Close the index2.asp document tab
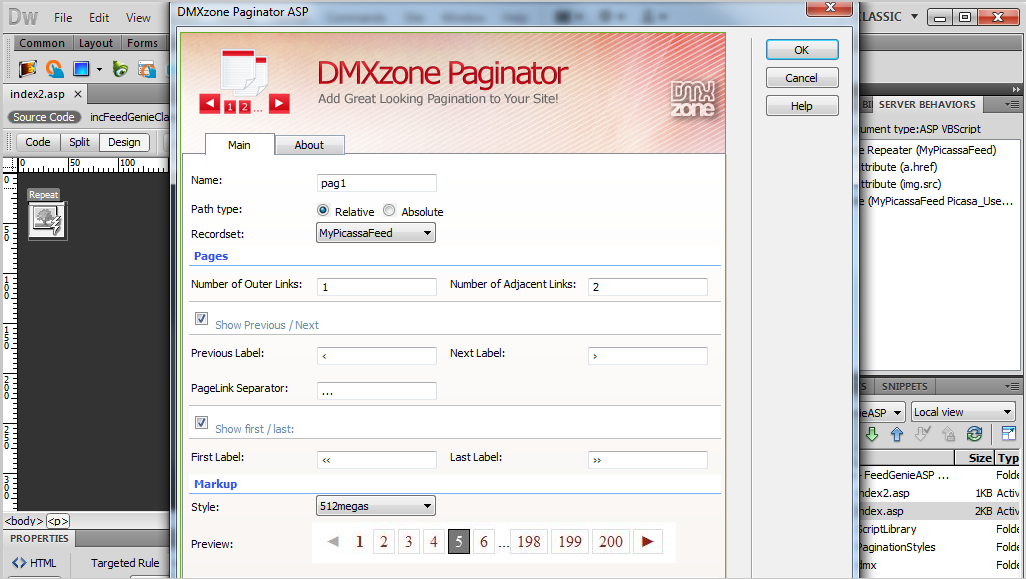 [78, 94]
